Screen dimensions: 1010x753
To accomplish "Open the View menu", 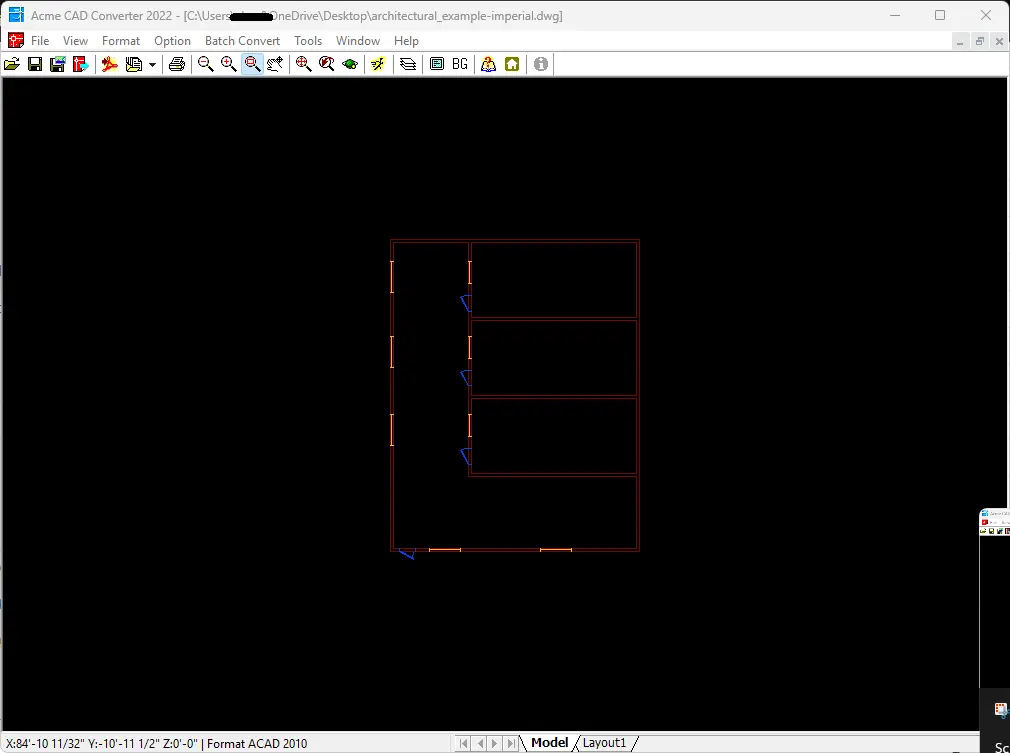I will (75, 41).
